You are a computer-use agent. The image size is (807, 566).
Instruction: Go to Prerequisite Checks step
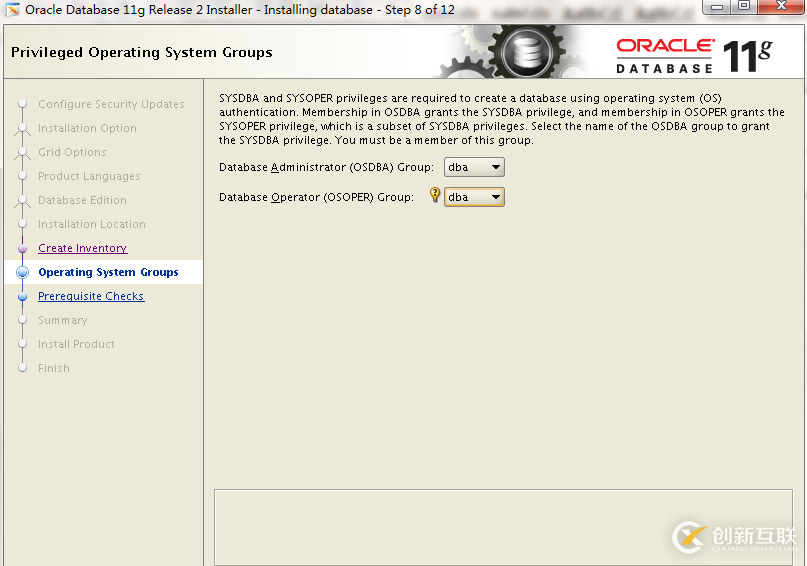pyautogui.click(x=91, y=296)
